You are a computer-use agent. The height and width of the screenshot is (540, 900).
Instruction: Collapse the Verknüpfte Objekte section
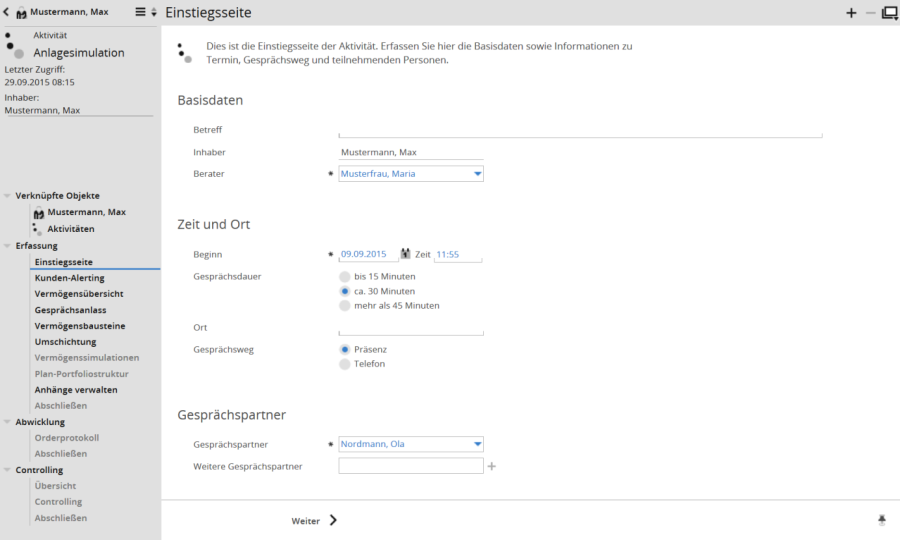pyautogui.click(x=8, y=196)
